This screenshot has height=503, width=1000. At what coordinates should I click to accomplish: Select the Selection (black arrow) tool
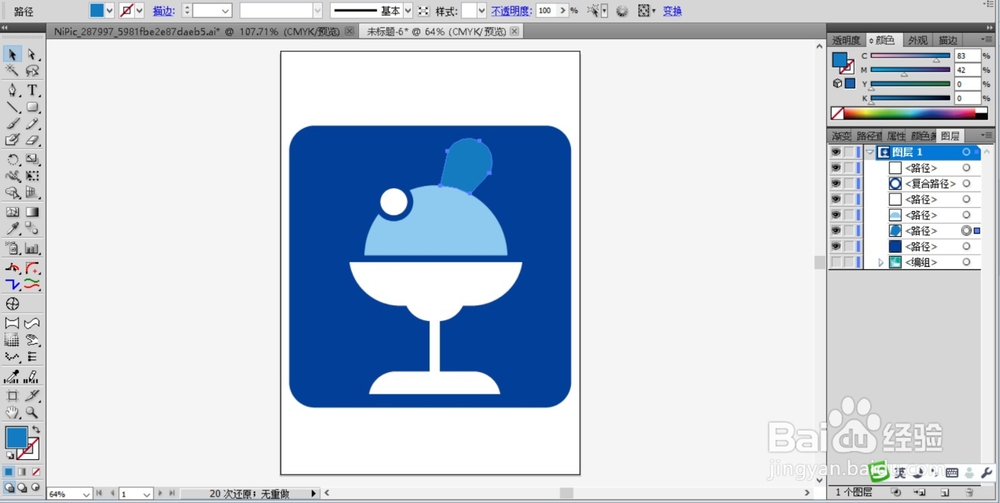click(12, 54)
